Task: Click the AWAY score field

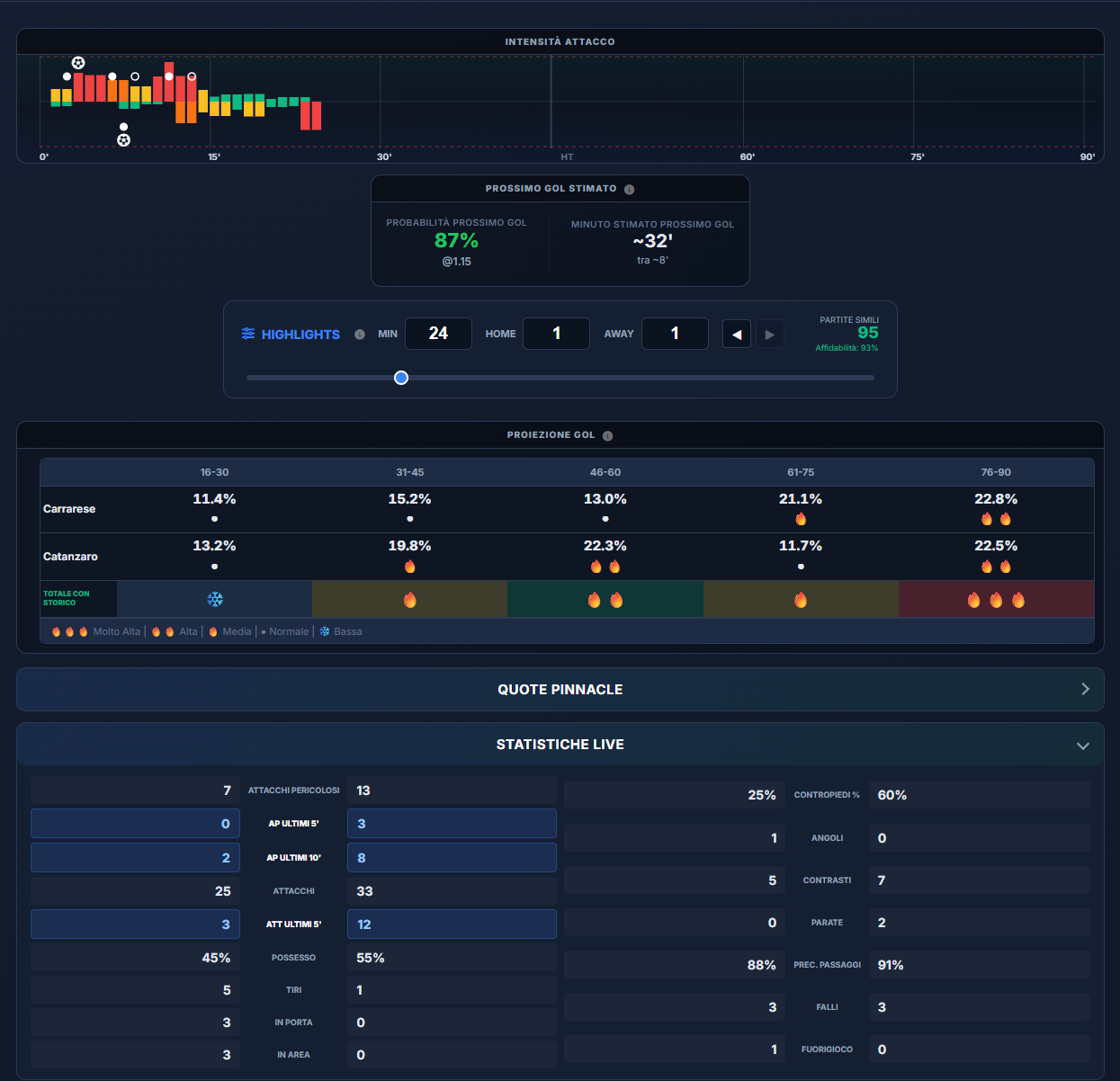Action: click(675, 334)
